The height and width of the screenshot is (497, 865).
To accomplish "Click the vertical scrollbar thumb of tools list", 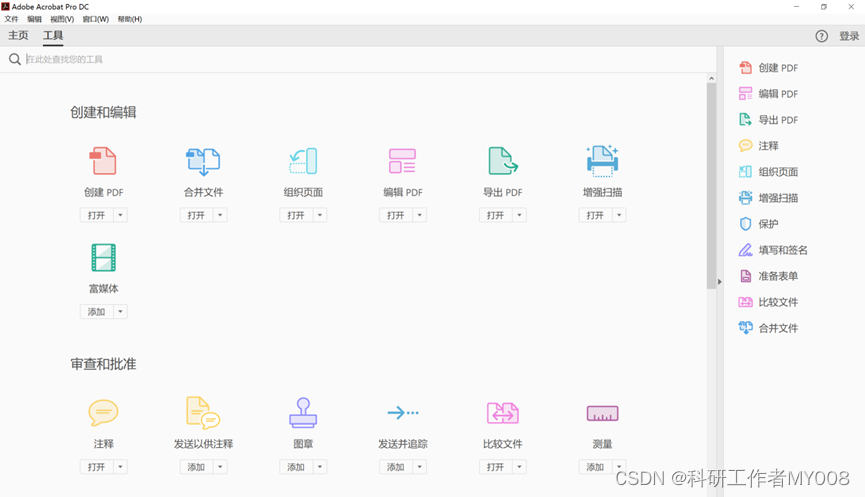I will tap(711, 185).
